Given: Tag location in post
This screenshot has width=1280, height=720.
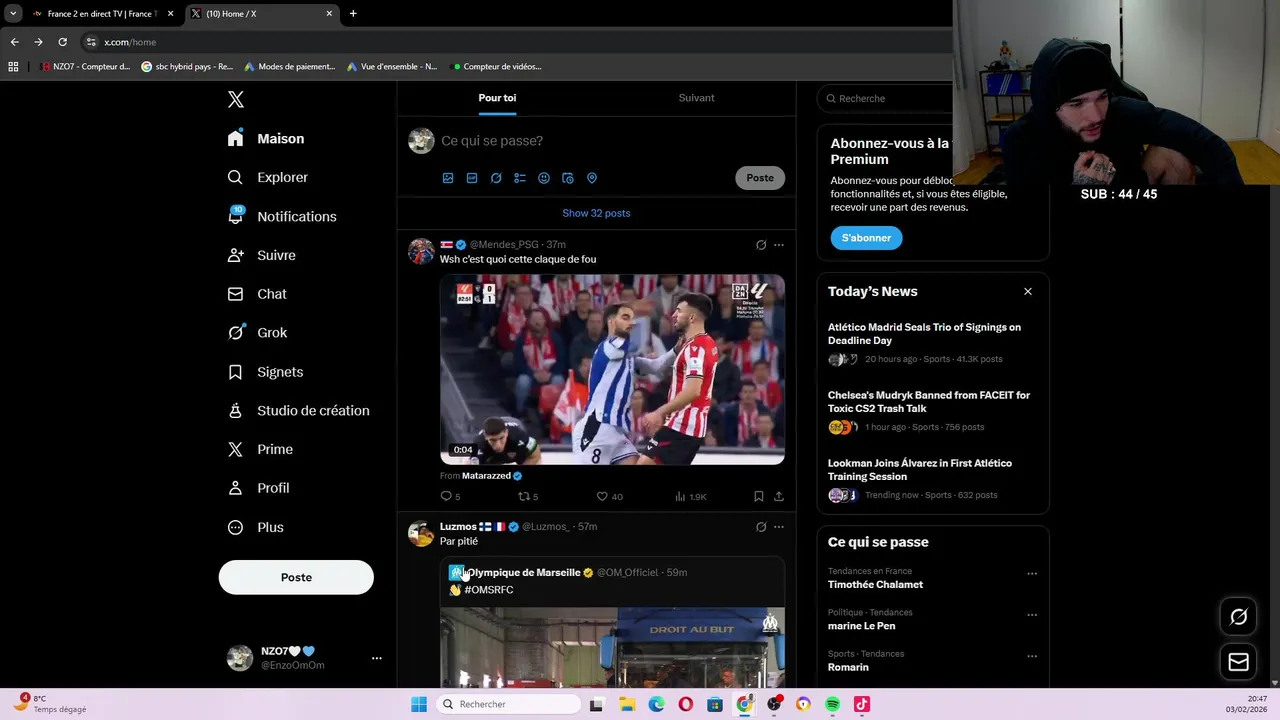Looking at the screenshot, I should coord(592,178).
